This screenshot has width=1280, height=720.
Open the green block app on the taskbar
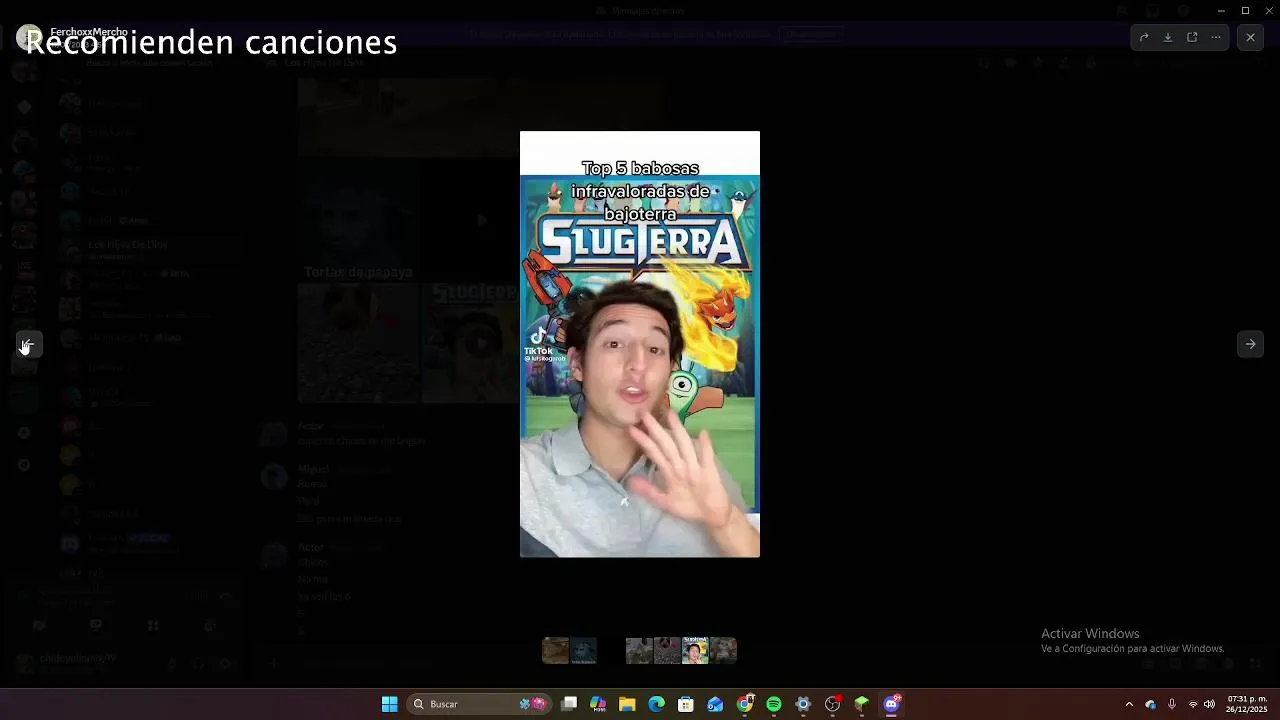(862, 704)
